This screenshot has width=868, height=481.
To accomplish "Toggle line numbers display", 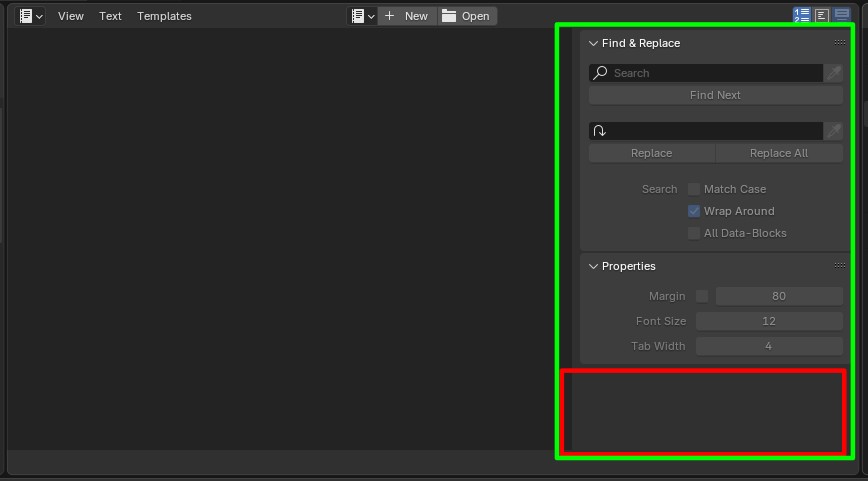I will pos(801,15).
